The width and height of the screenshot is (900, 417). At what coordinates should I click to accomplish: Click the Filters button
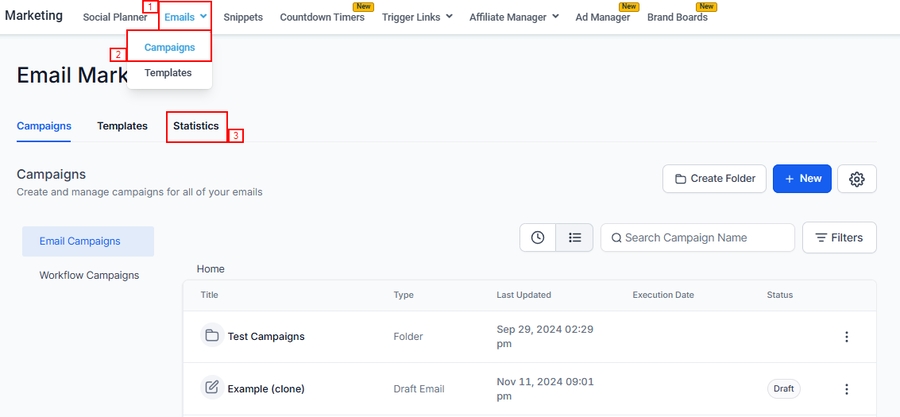point(839,238)
